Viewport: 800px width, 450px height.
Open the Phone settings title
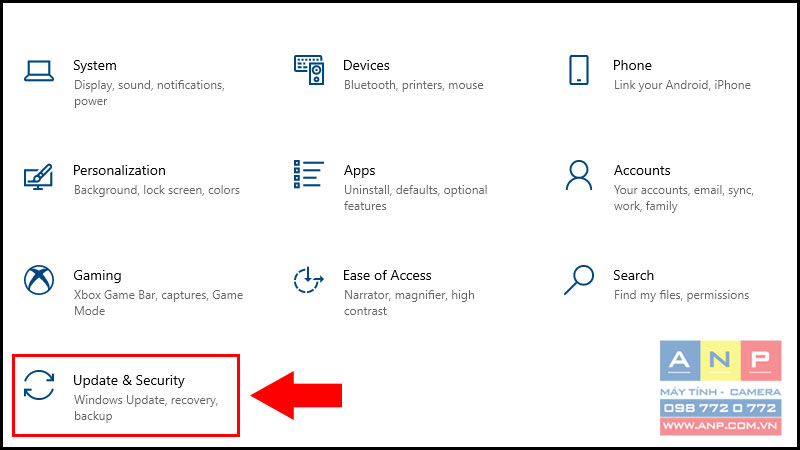[x=632, y=65]
